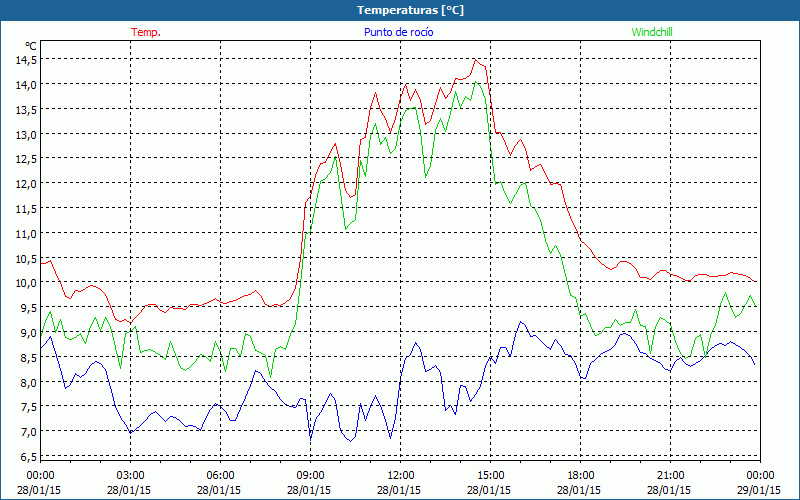Screen dimensions: 800x500
Task: Select the 10,0 y-axis value
Action: click(x=28, y=283)
